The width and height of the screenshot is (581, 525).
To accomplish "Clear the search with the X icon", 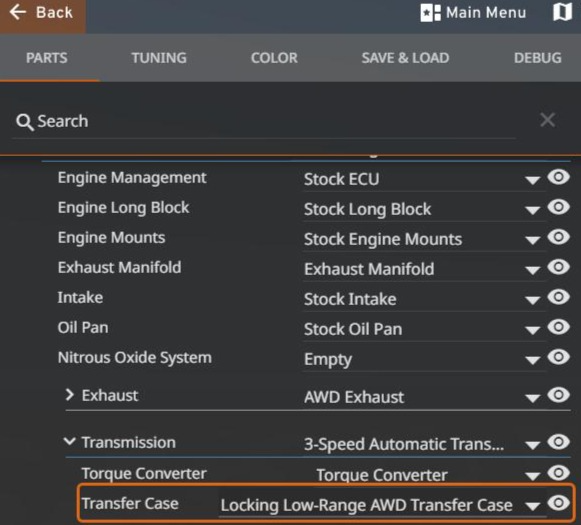I will click(547, 120).
